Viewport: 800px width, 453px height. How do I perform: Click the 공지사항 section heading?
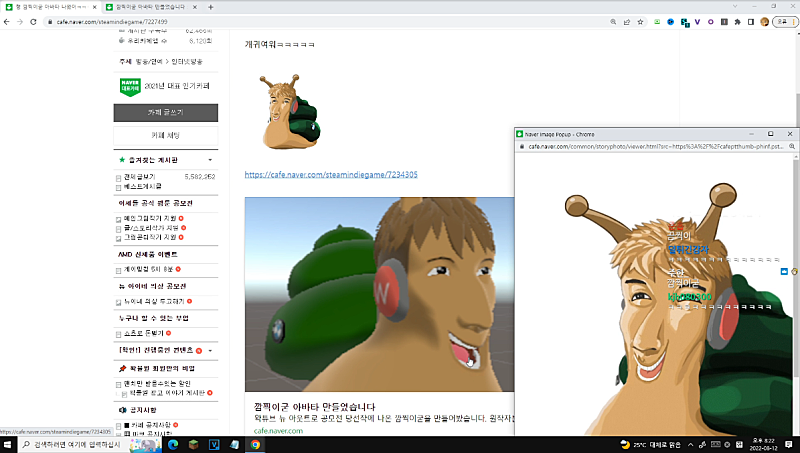pyautogui.click(x=143, y=410)
